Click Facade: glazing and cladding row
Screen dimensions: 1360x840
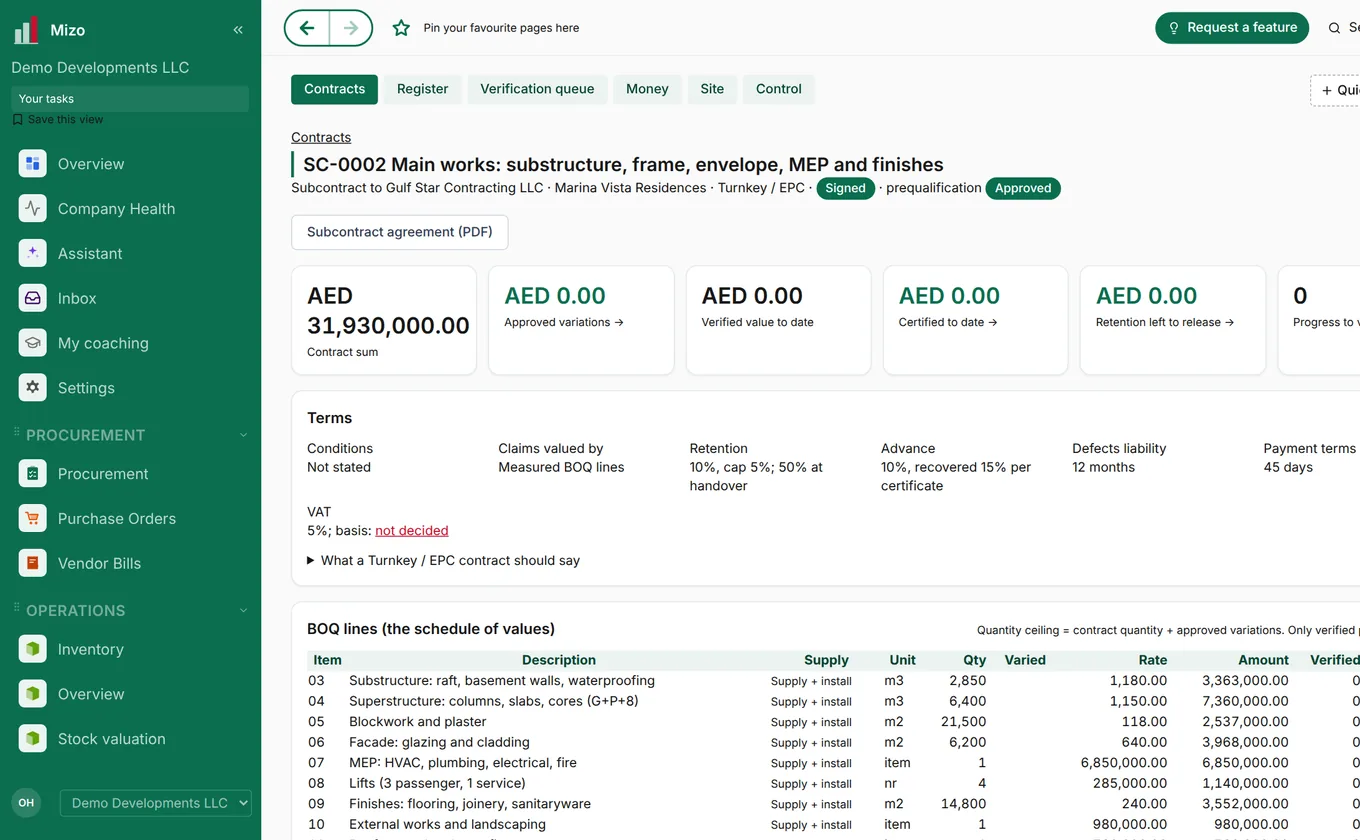[x=833, y=742]
